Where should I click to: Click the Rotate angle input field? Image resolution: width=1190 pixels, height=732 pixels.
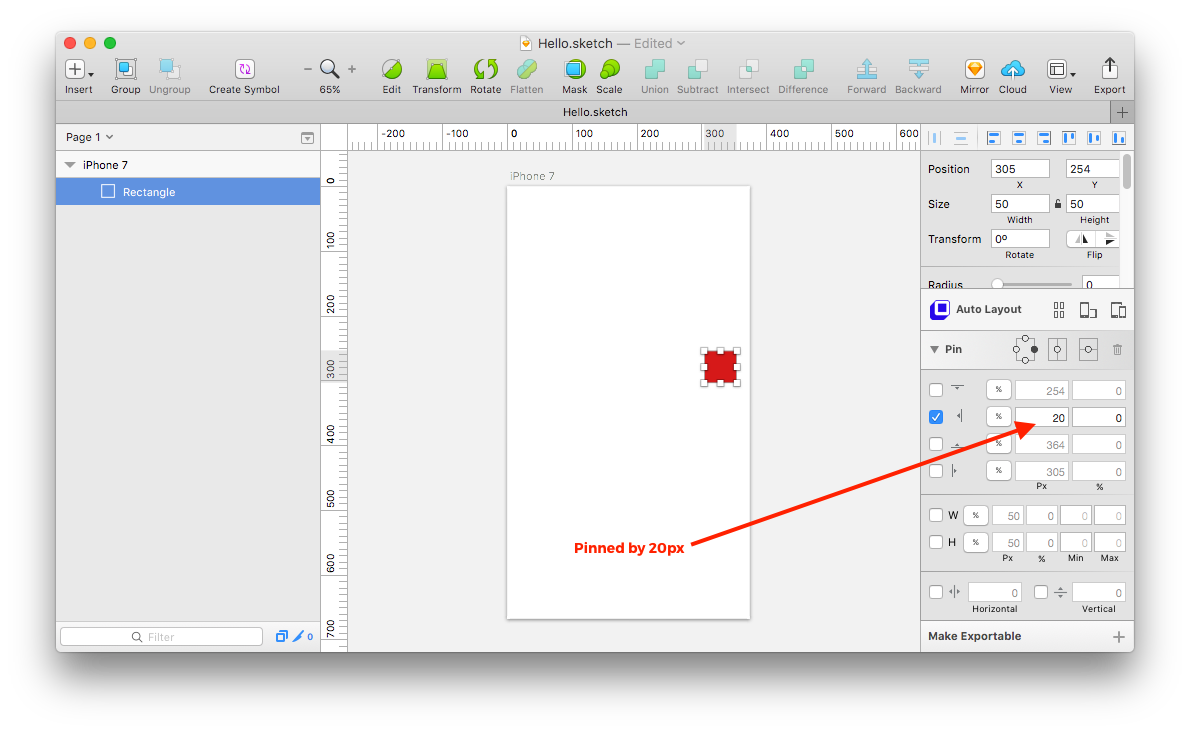pos(1019,239)
